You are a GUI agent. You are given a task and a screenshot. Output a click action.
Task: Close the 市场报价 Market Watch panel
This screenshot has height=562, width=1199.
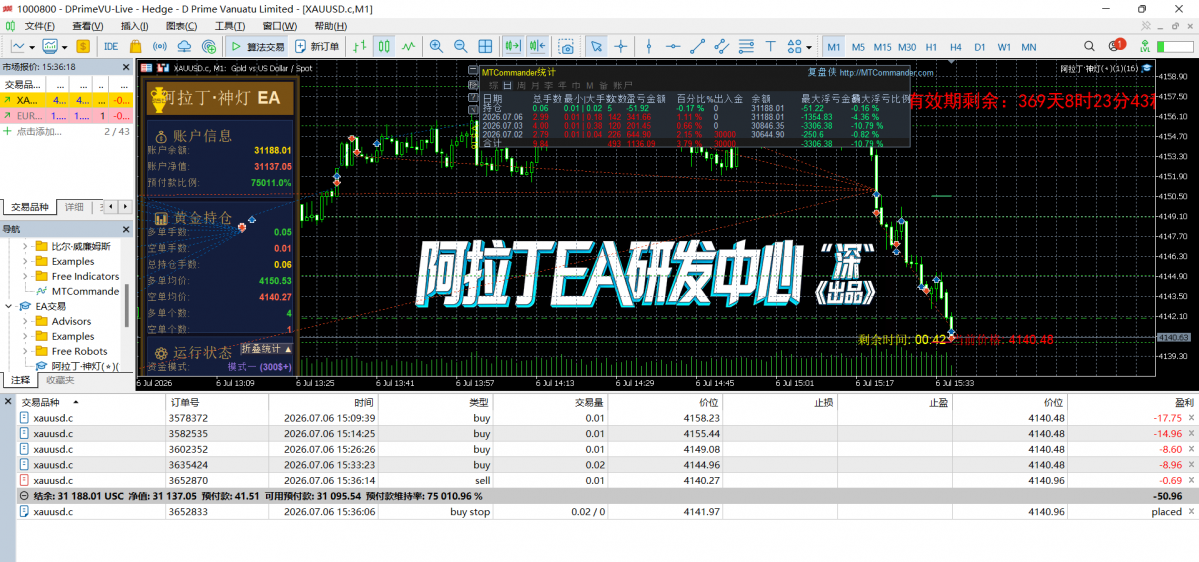click(126, 67)
